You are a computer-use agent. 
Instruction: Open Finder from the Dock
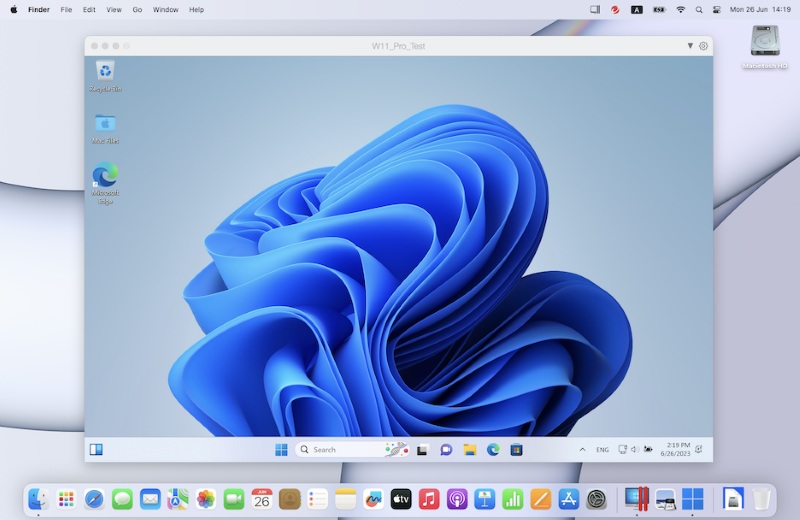point(38,499)
